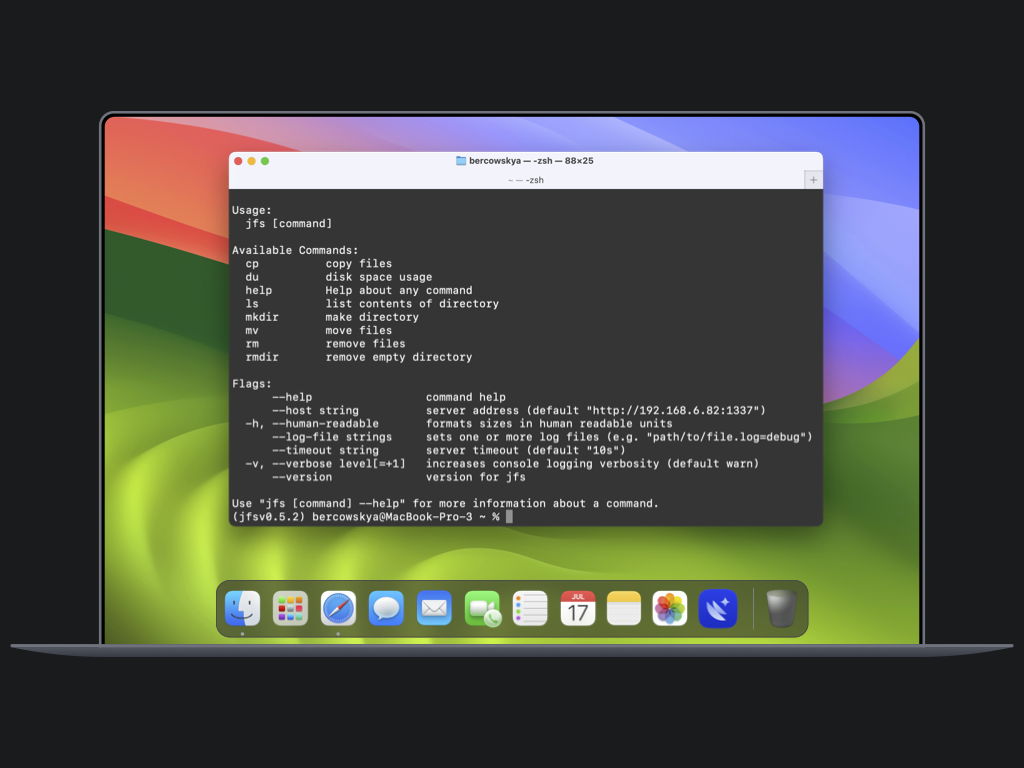Open Reminders from the dock
The height and width of the screenshot is (768, 1024).
tap(530, 608)
